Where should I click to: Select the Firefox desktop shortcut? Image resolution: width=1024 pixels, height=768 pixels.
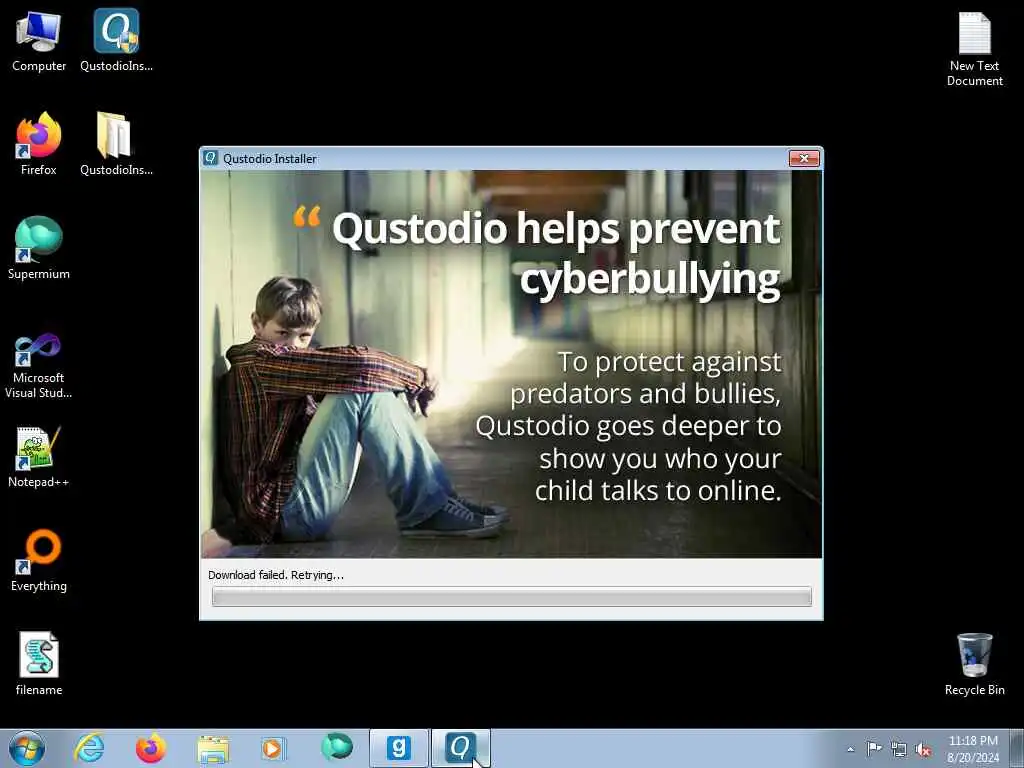coord(39,144)
